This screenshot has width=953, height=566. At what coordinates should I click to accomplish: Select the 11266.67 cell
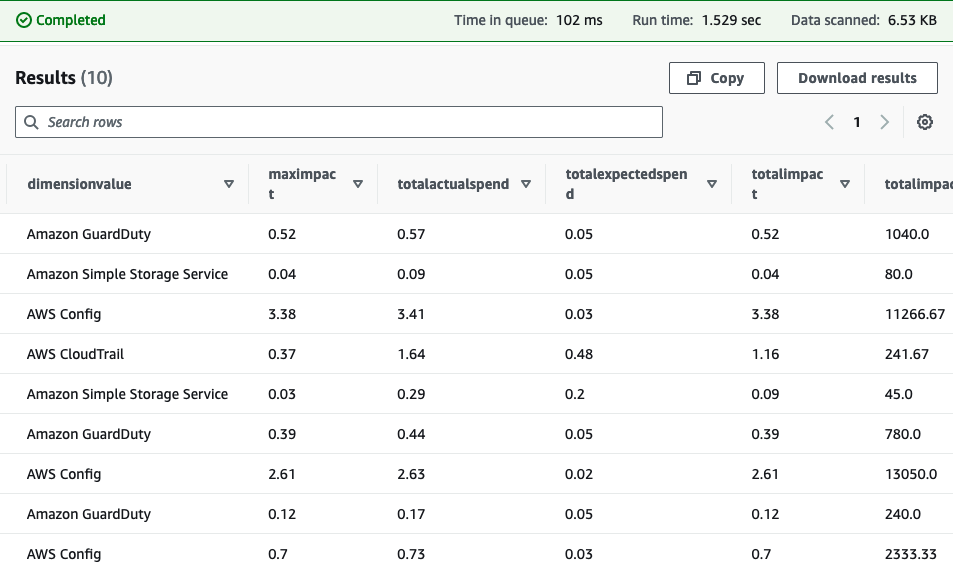915,314
